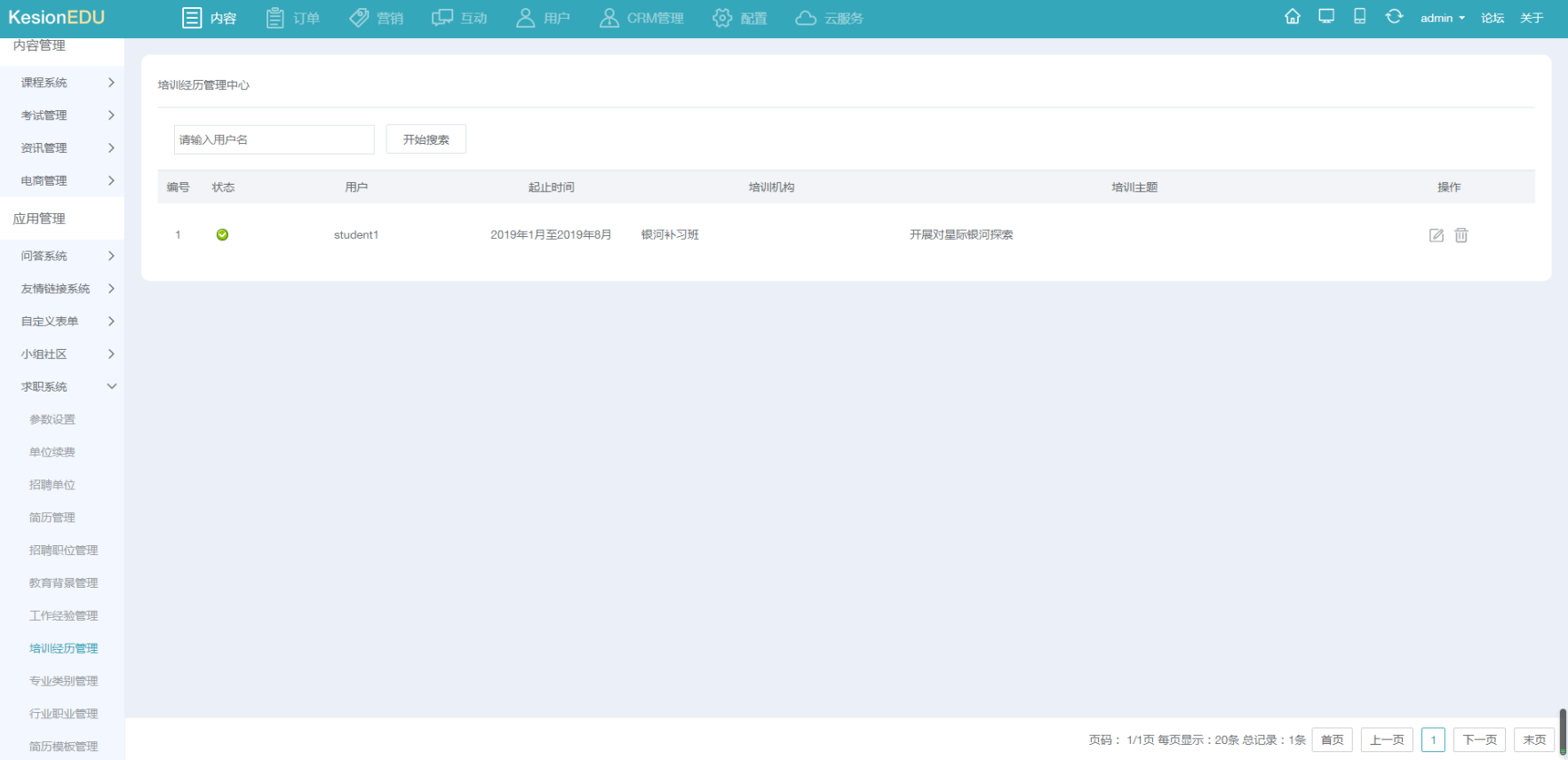Open the admin account dropdown

click(x=1442, y=19)
